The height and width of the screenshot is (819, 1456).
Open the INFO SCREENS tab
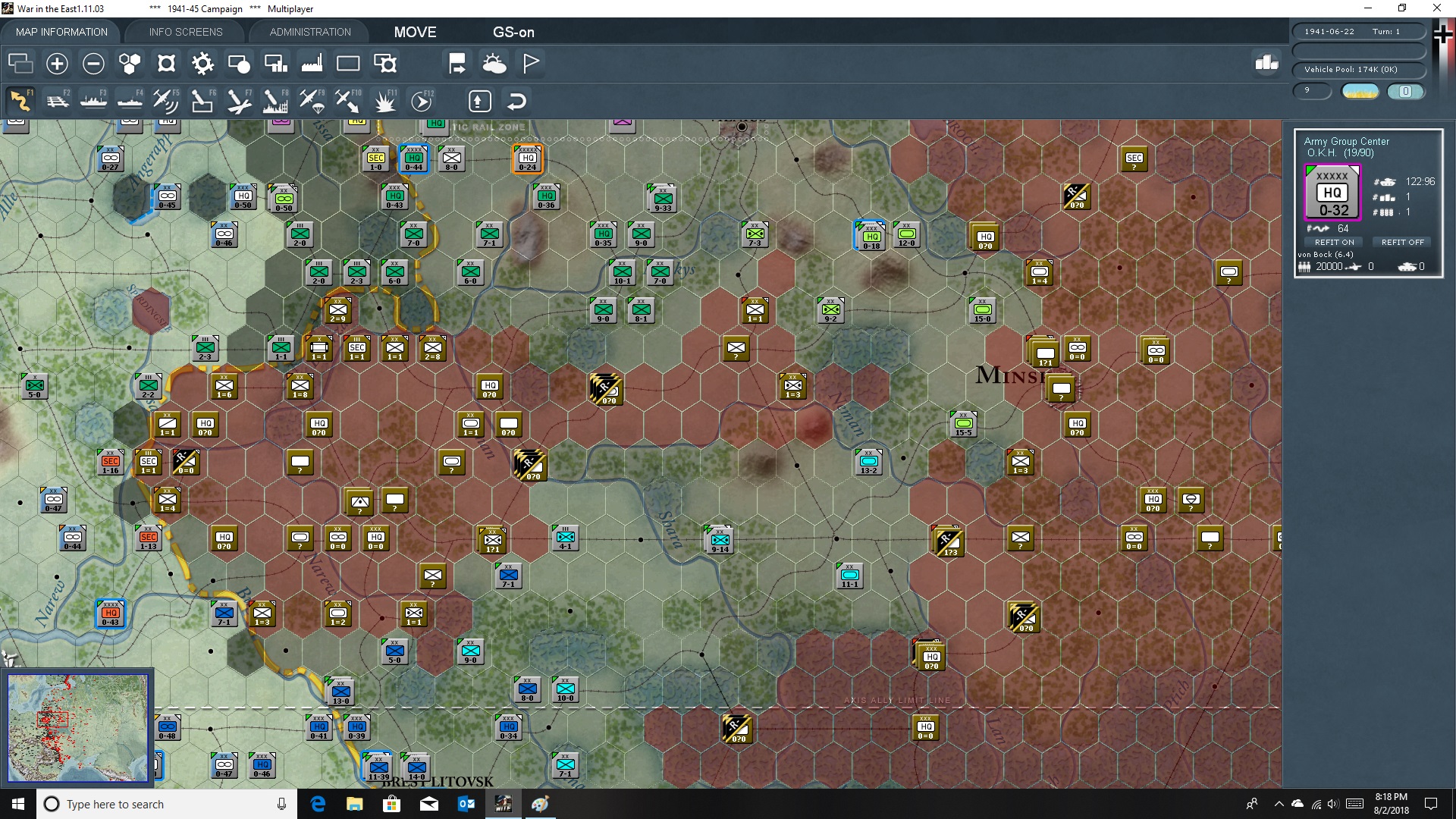click(x=186, y=32)
